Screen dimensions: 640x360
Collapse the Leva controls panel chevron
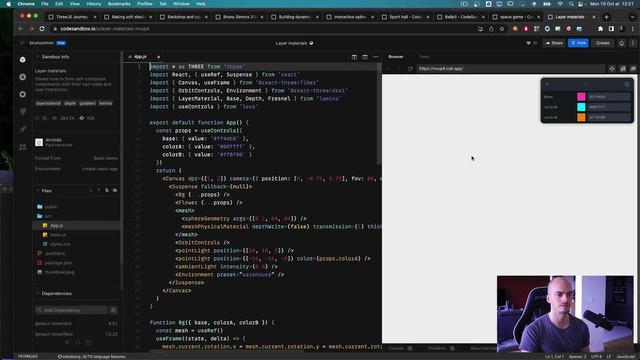tap(547, 84)
